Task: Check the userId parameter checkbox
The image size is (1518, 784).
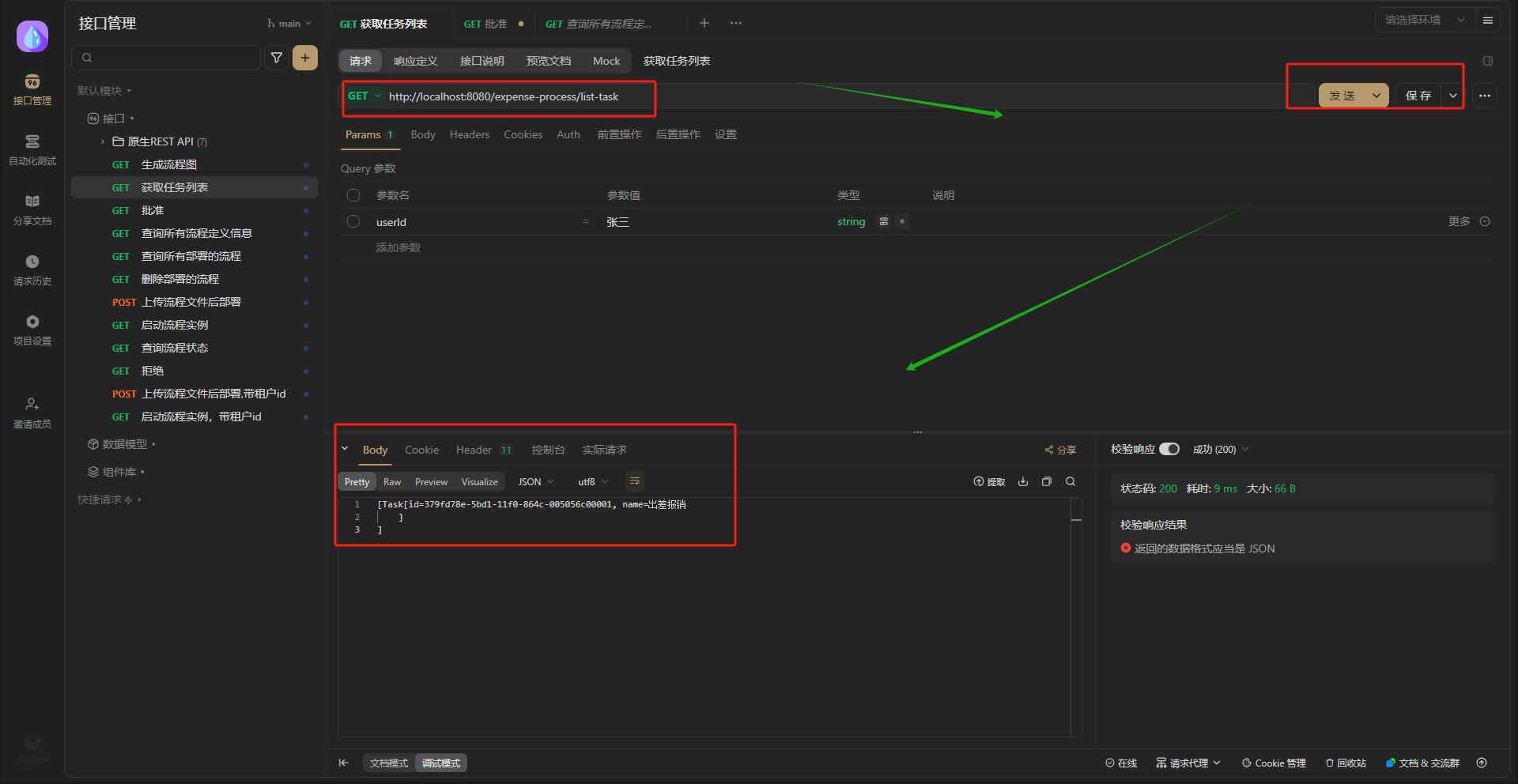Action: 353,221
